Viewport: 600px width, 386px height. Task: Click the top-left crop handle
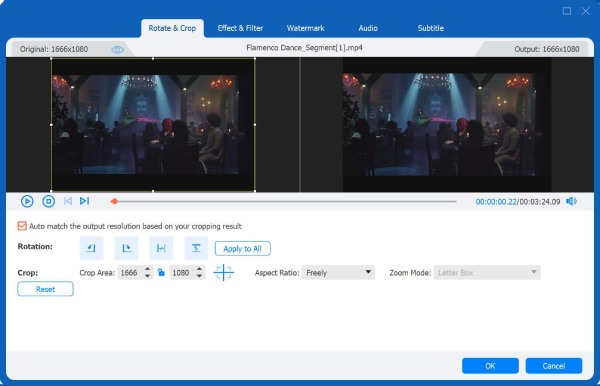[51, 59]
